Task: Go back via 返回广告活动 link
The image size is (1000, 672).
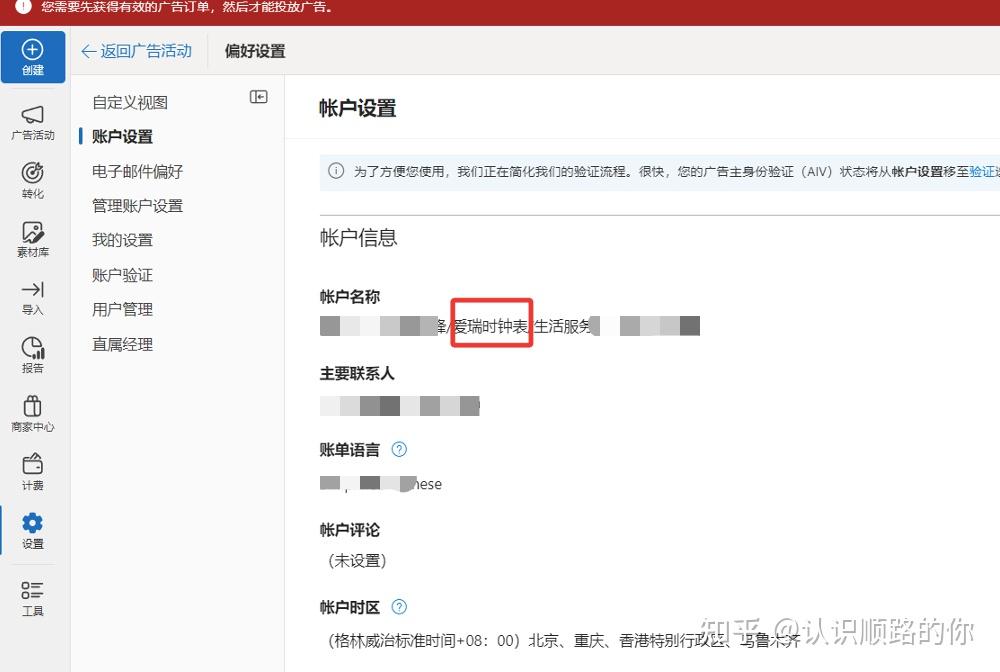Action: 136,51
